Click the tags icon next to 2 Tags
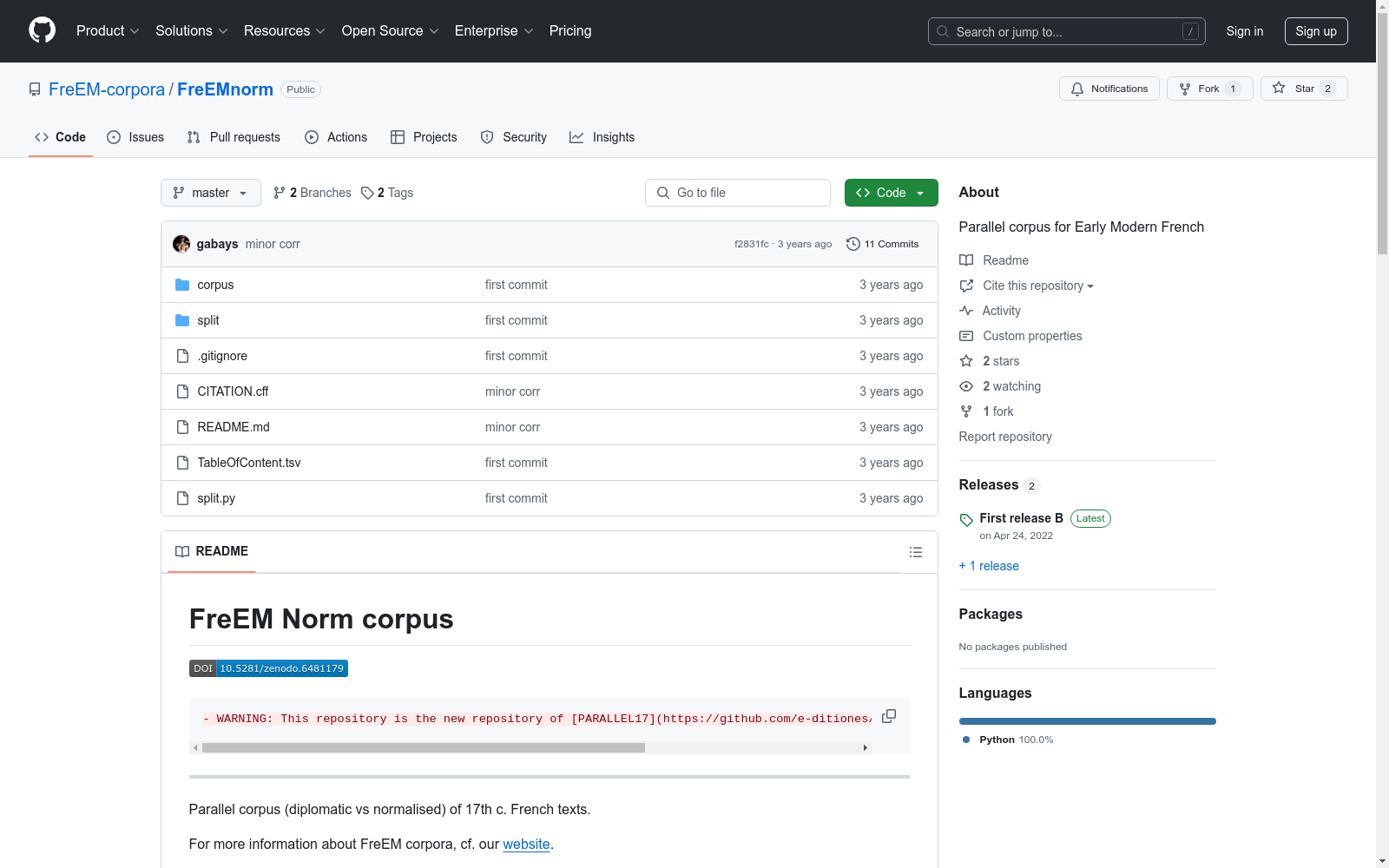This screenshot has width=1389, height=868. pyautogui.click(x=367, y=193)
